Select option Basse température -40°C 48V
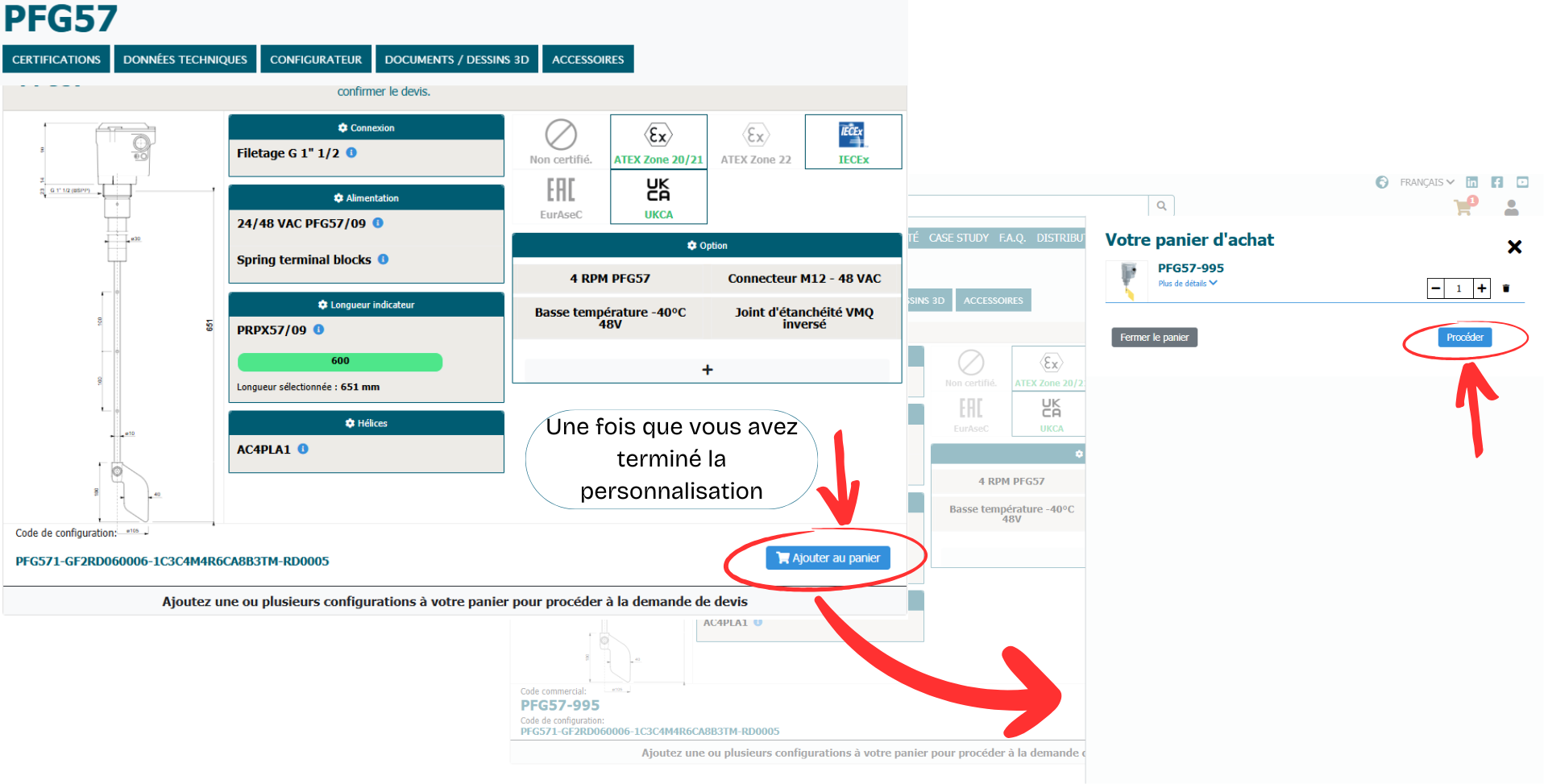1544x784 pixels. (610, 317)
